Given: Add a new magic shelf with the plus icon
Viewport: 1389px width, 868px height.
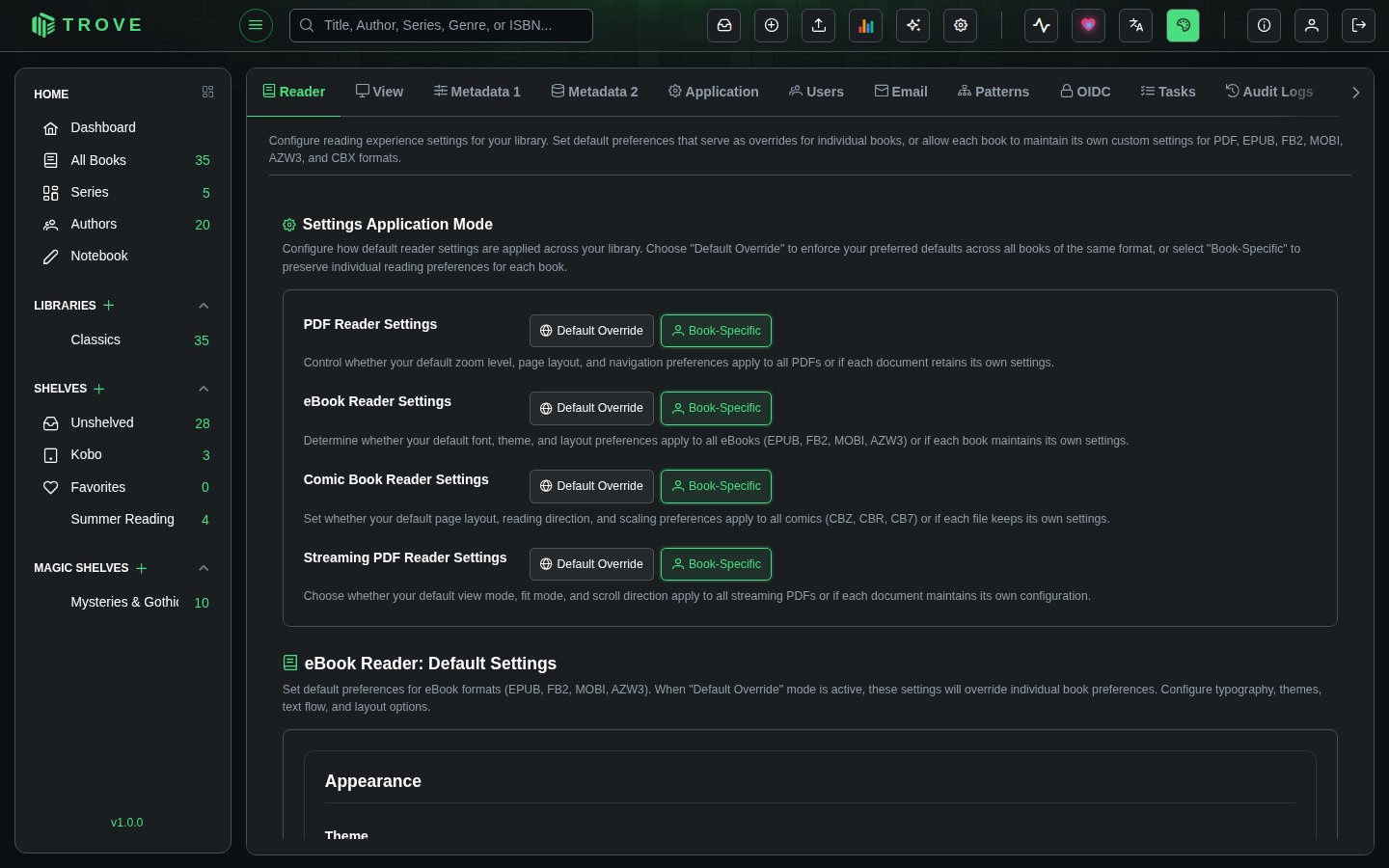Looking at the screenshot, I should [x=142, y=568].
